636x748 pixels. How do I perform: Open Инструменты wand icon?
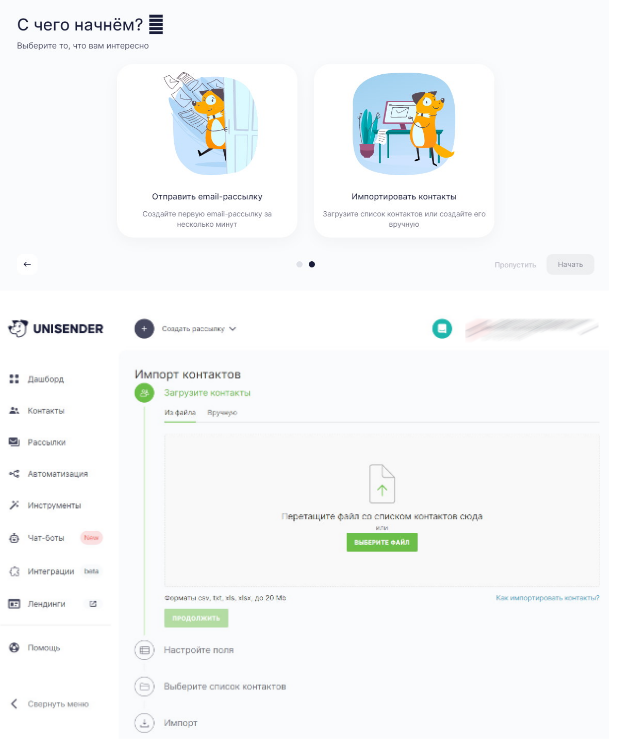(x=14, y=505)
